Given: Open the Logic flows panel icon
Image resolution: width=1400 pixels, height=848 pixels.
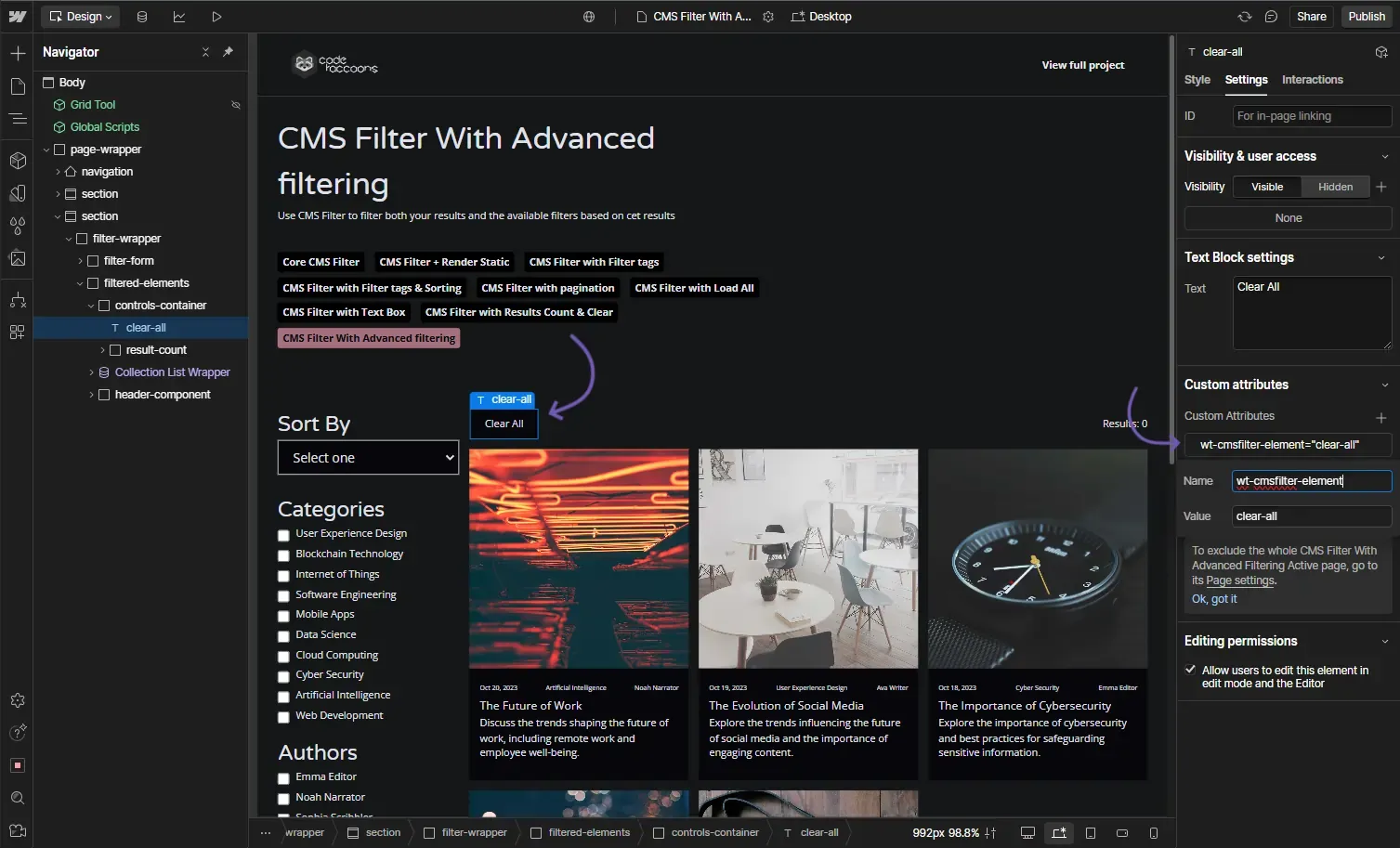Looking at the screenshot, I should [18, 300].
